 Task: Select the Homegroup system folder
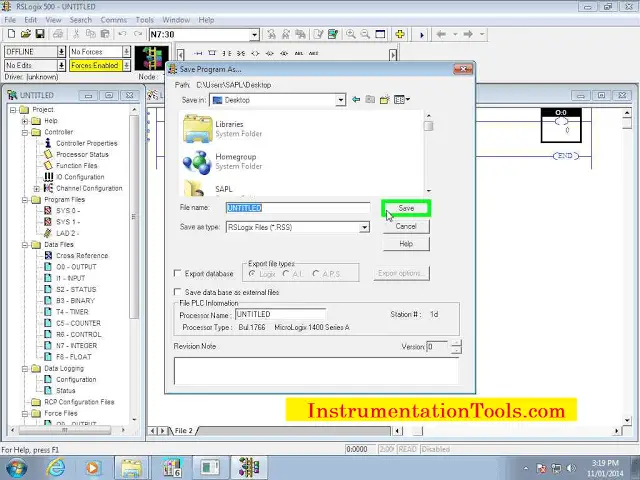[x=222, y=161]
